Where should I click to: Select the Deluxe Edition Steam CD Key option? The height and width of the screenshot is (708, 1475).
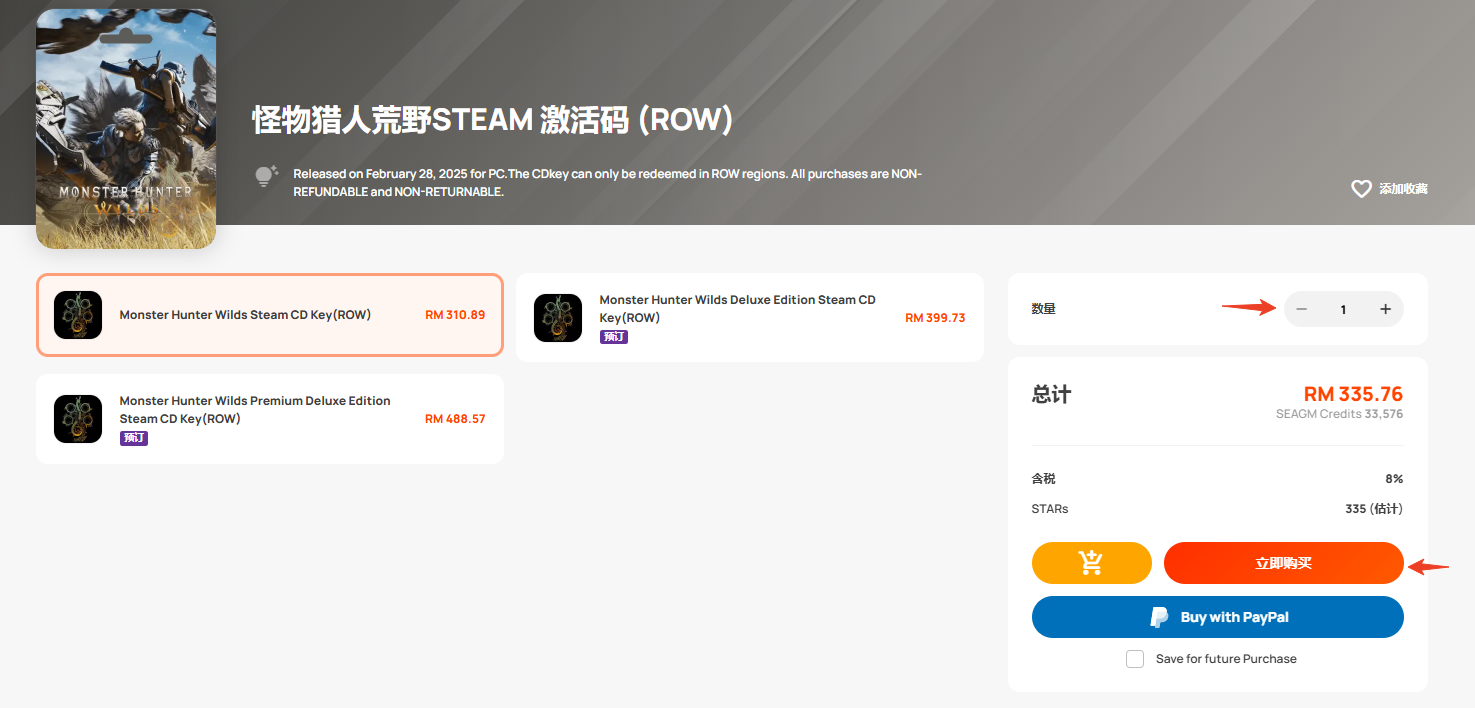tap(750, 318)
